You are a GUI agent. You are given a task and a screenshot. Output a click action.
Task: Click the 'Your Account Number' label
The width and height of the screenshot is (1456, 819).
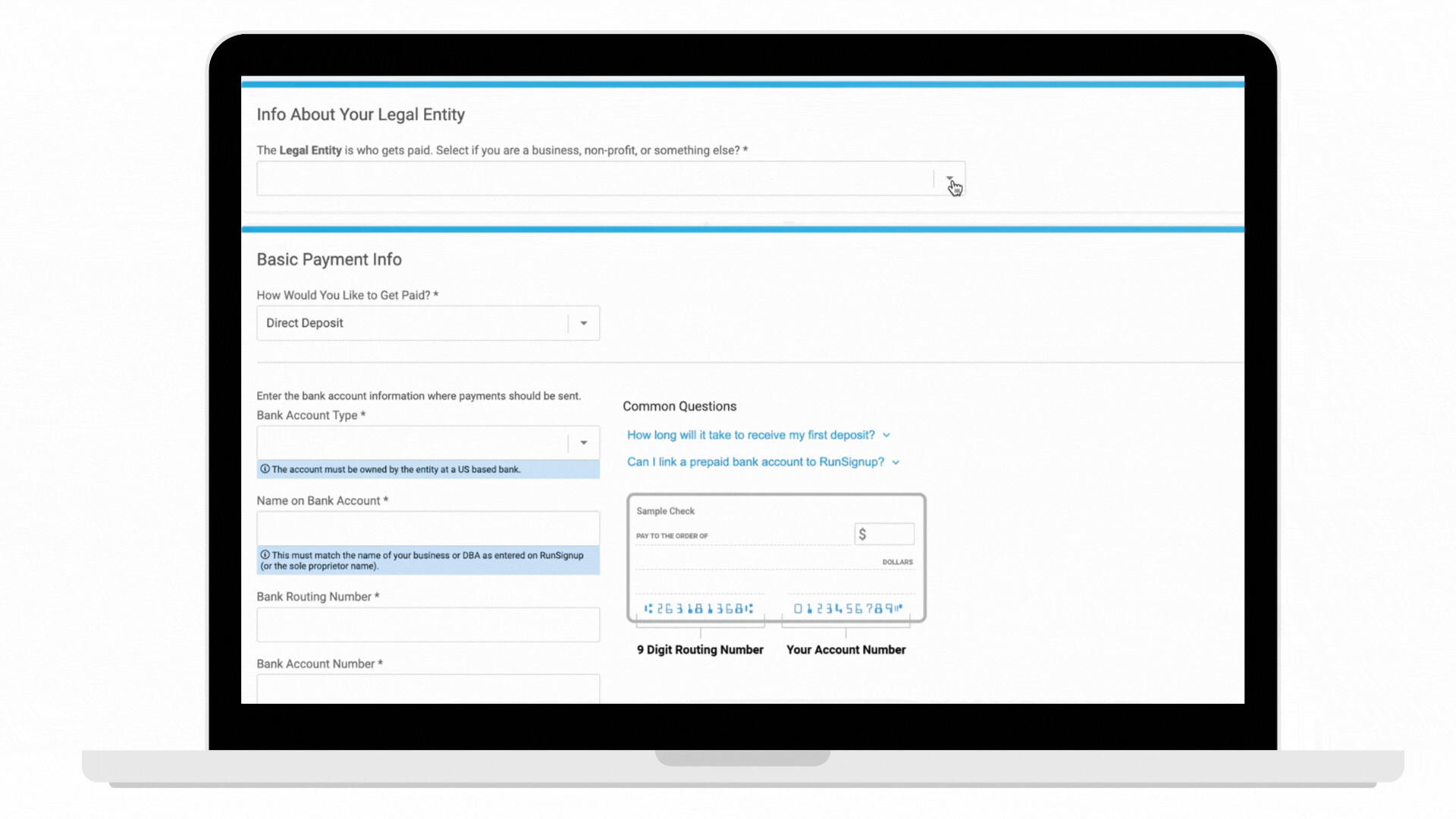846,650
